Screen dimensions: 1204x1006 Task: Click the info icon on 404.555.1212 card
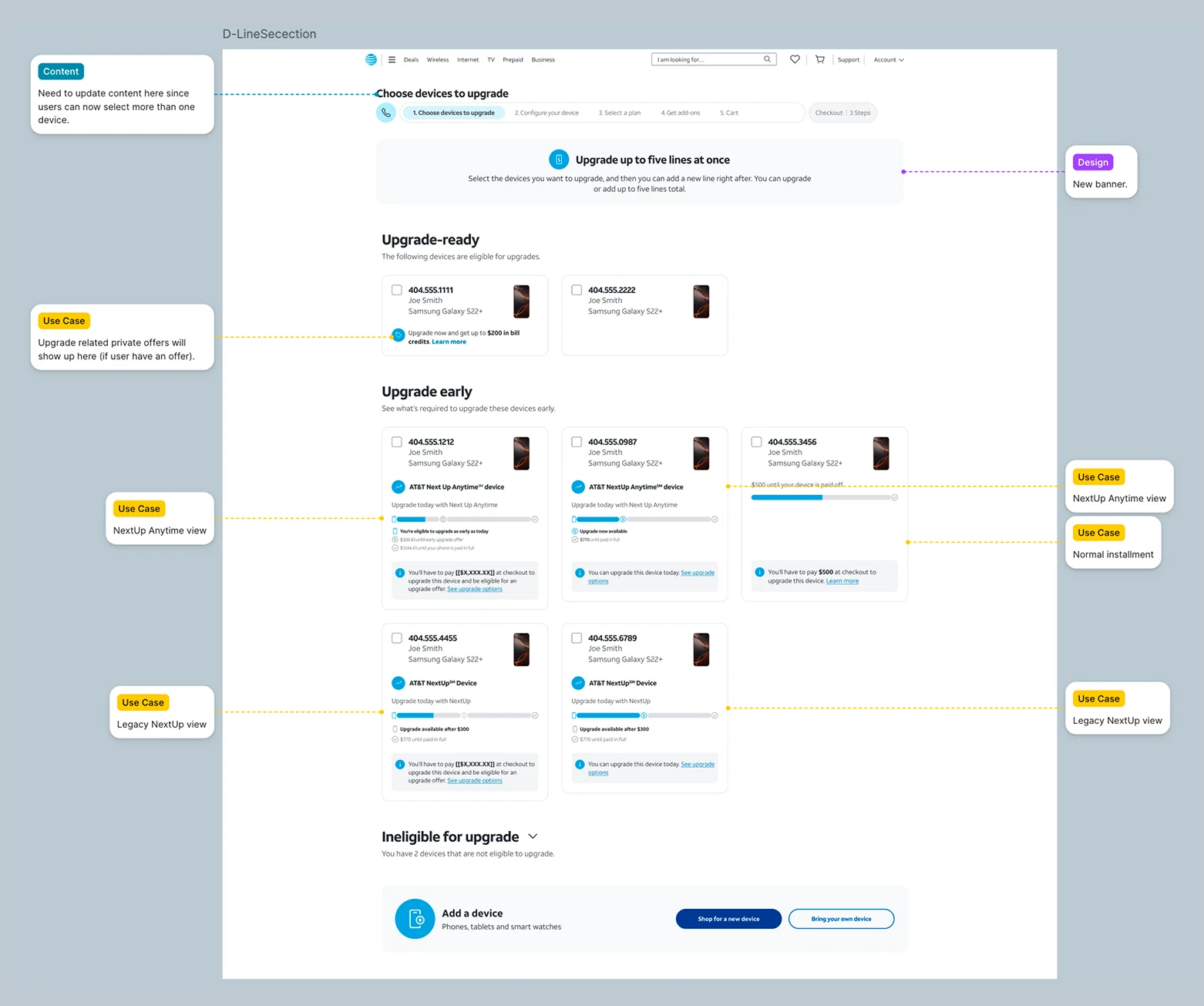click(400, 573)
